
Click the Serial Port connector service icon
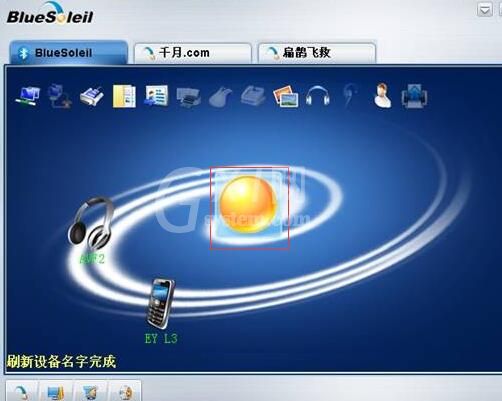click(x=91, y=96)
